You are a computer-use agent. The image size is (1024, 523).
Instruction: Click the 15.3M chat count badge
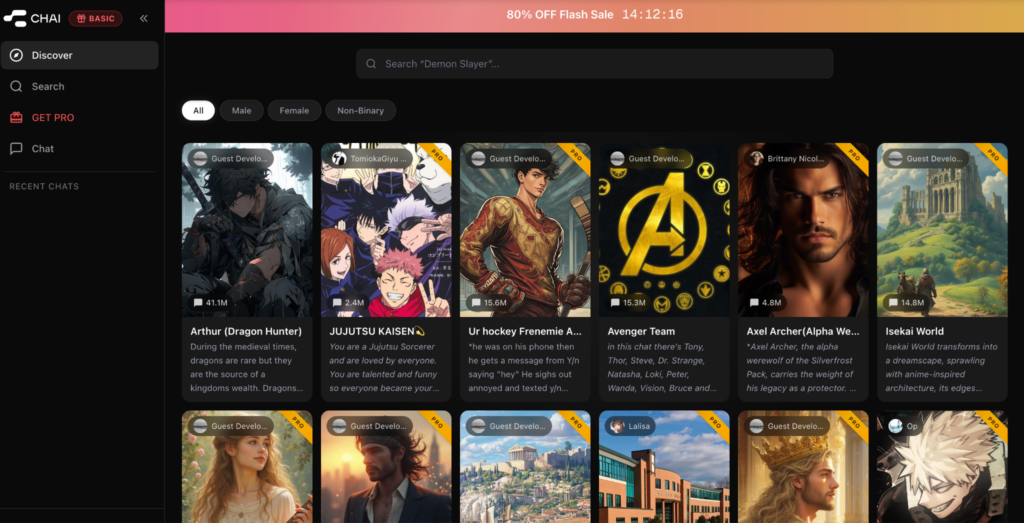coord(628,303)
